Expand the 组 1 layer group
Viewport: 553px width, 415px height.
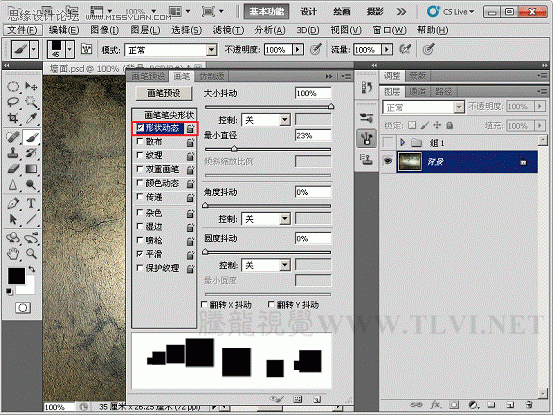(402, 142)
